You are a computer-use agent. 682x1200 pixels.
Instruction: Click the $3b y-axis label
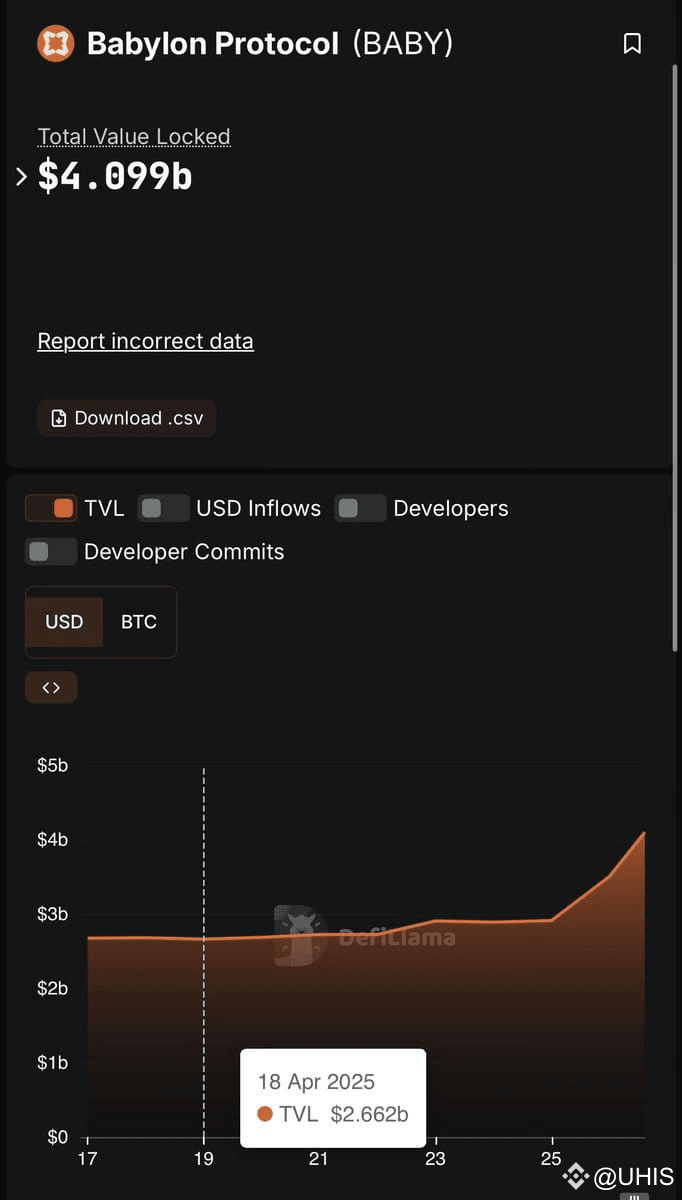[52, 914]
